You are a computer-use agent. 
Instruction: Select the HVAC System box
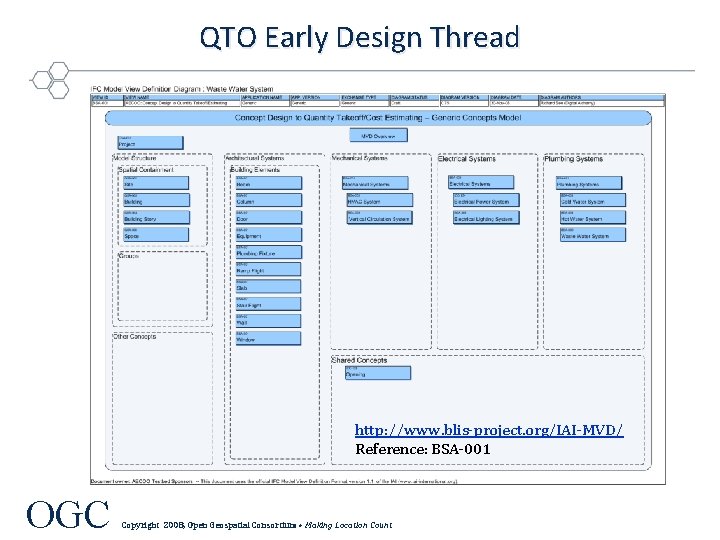(x=380, y=200)
